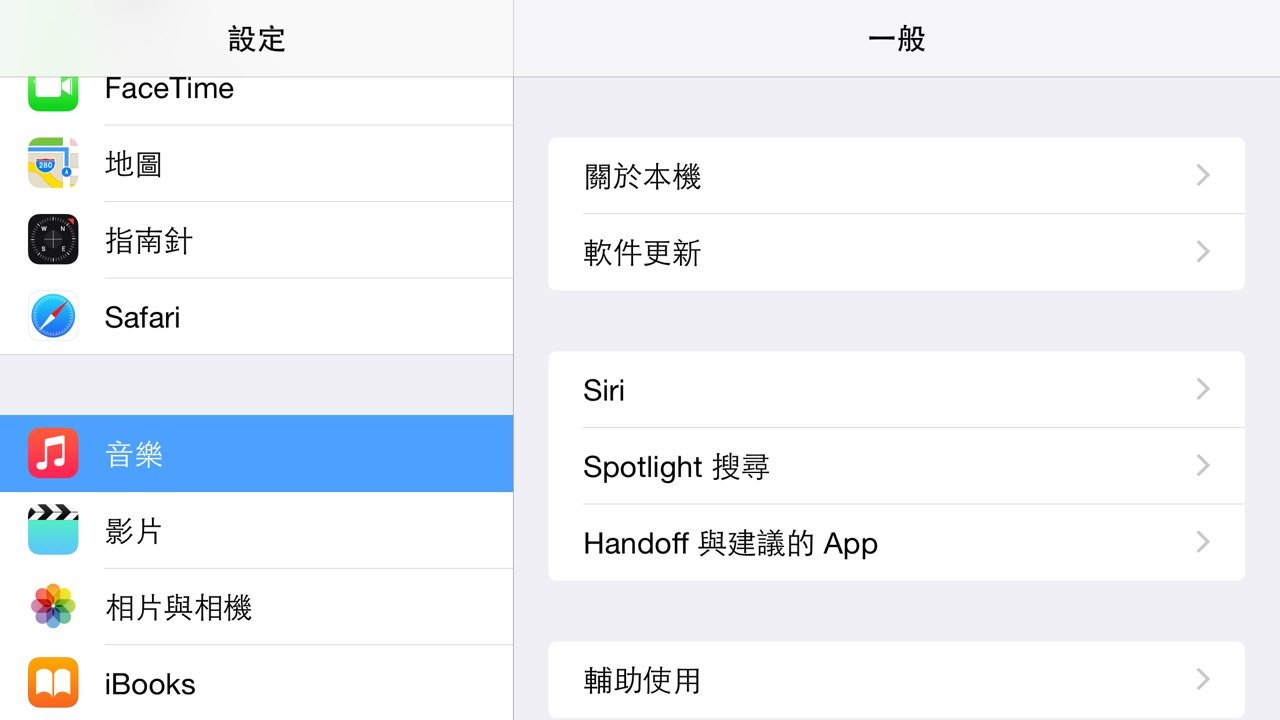Open 軟件更新 settings
The image size is (1280, 720).
pyautogui.click(x=643, y=253)
